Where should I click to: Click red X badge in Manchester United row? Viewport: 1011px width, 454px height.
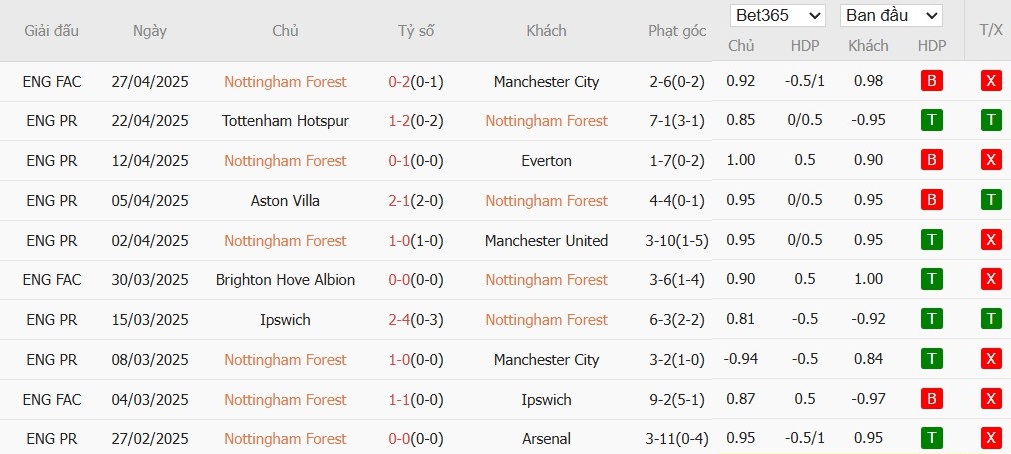coord(991,241)
